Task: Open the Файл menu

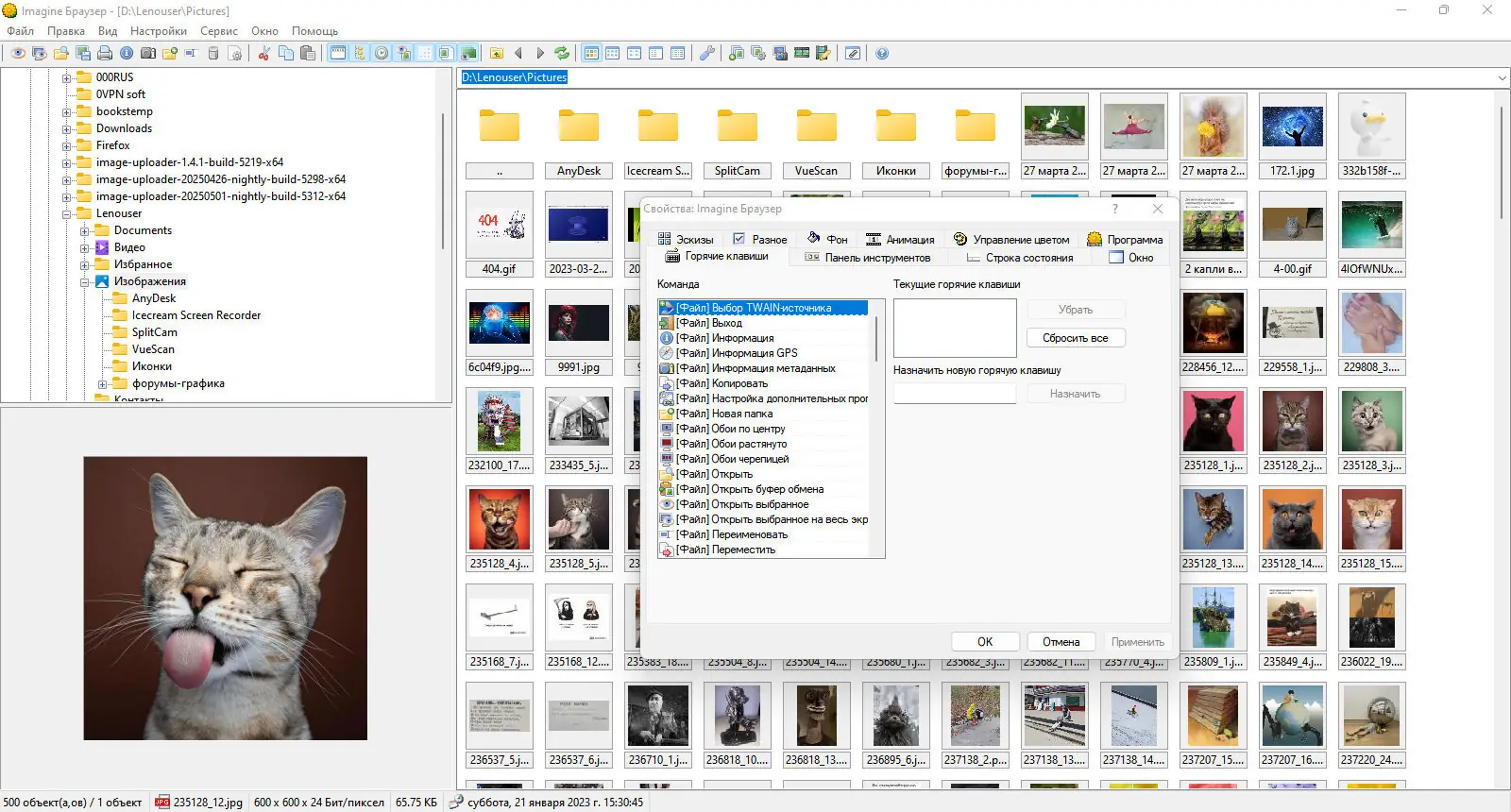Action: click(20, 31)
